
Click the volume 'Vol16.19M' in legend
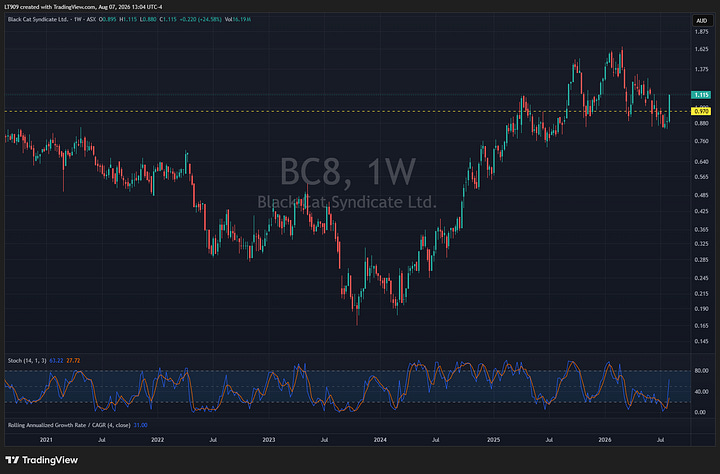point(238,20)
